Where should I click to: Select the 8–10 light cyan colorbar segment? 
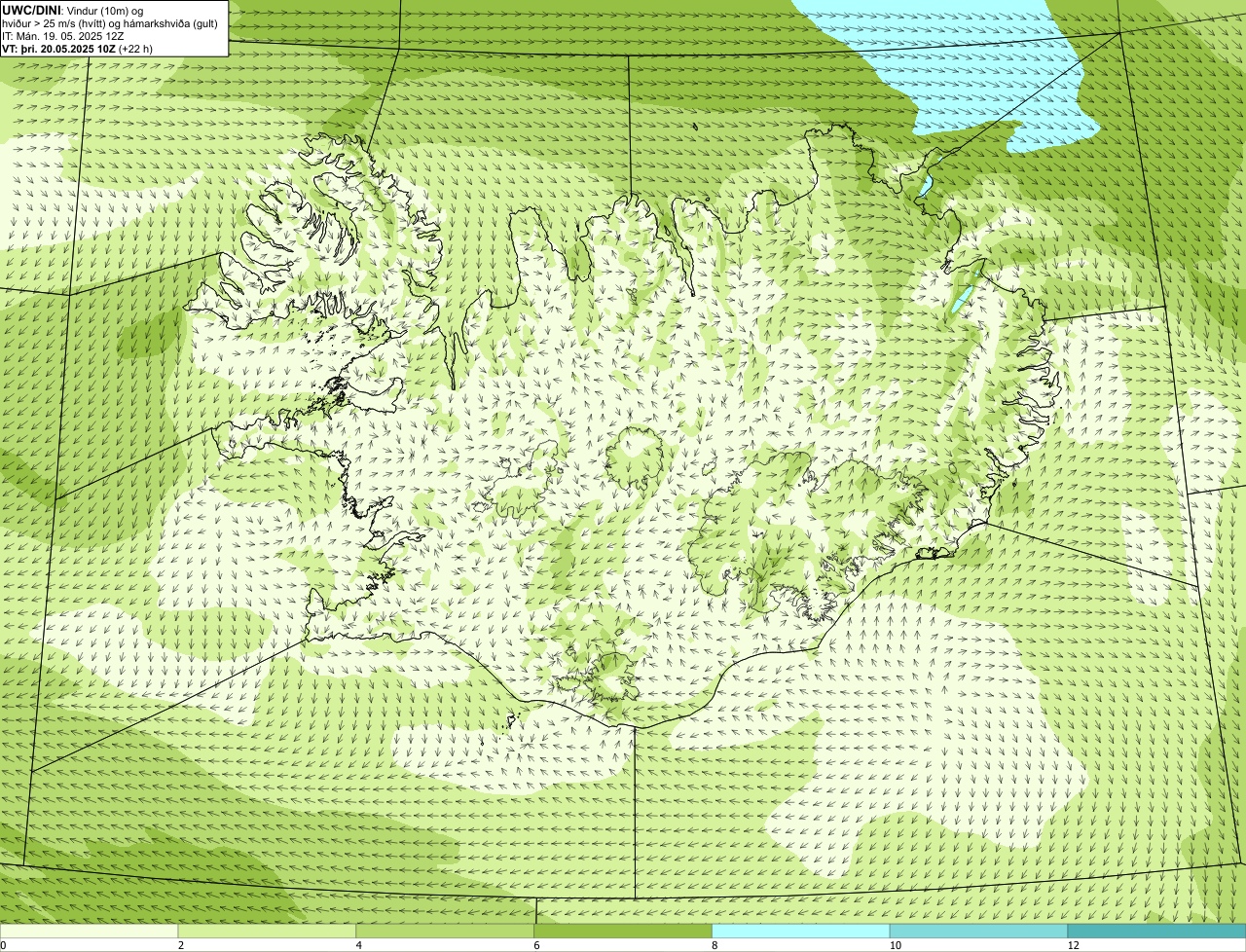click(x=801, y=932)
